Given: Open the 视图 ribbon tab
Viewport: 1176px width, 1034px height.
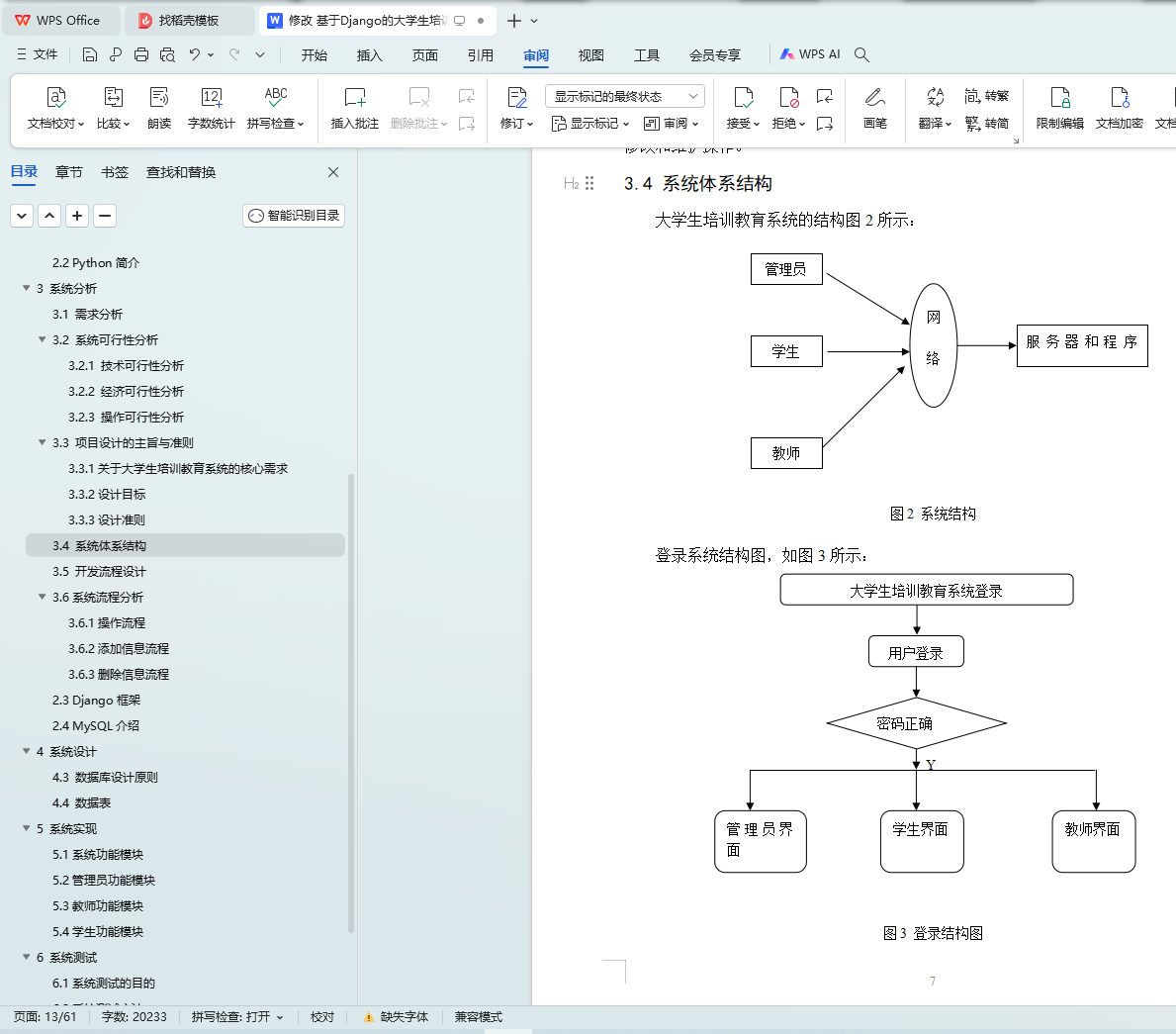Looking at the screenshot, I should point(591,54).
